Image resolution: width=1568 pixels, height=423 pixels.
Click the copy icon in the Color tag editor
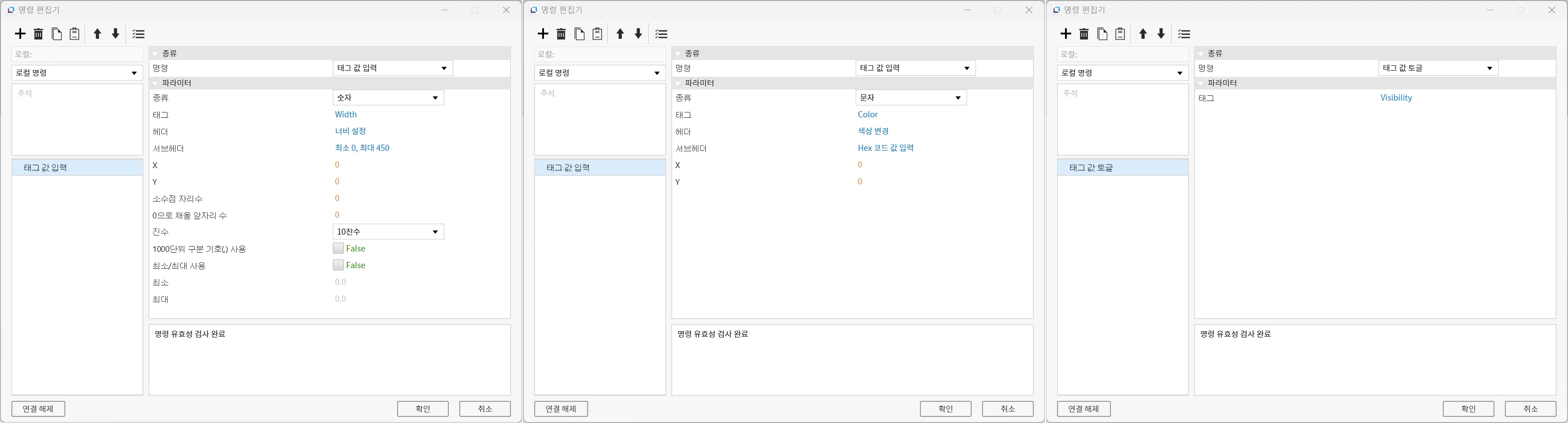(x=580, y=34)
